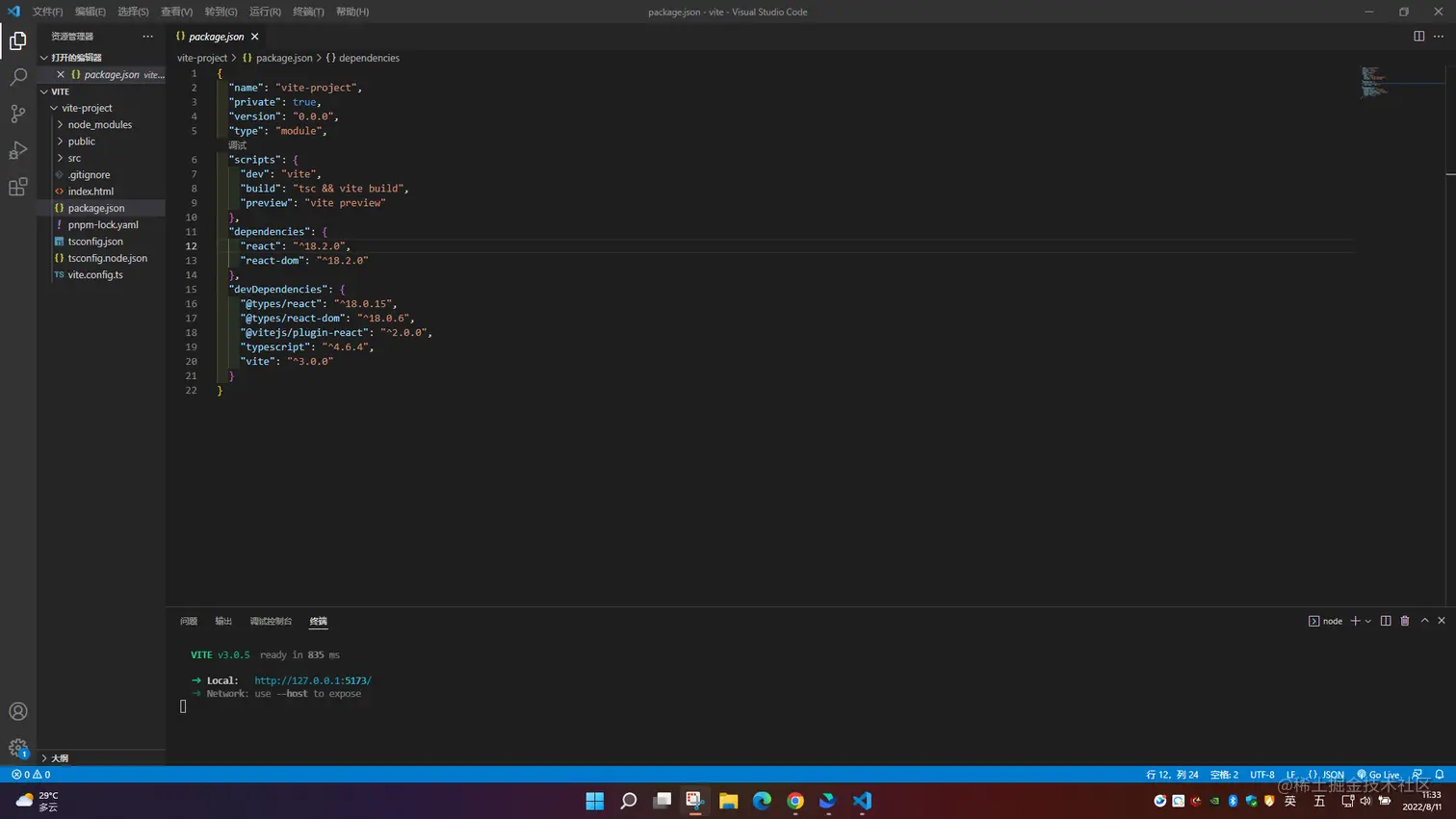Screen dimensions: 1456x819
Task: Click the 调试 CodeLens above scripts
Action: tap(237, 145)
